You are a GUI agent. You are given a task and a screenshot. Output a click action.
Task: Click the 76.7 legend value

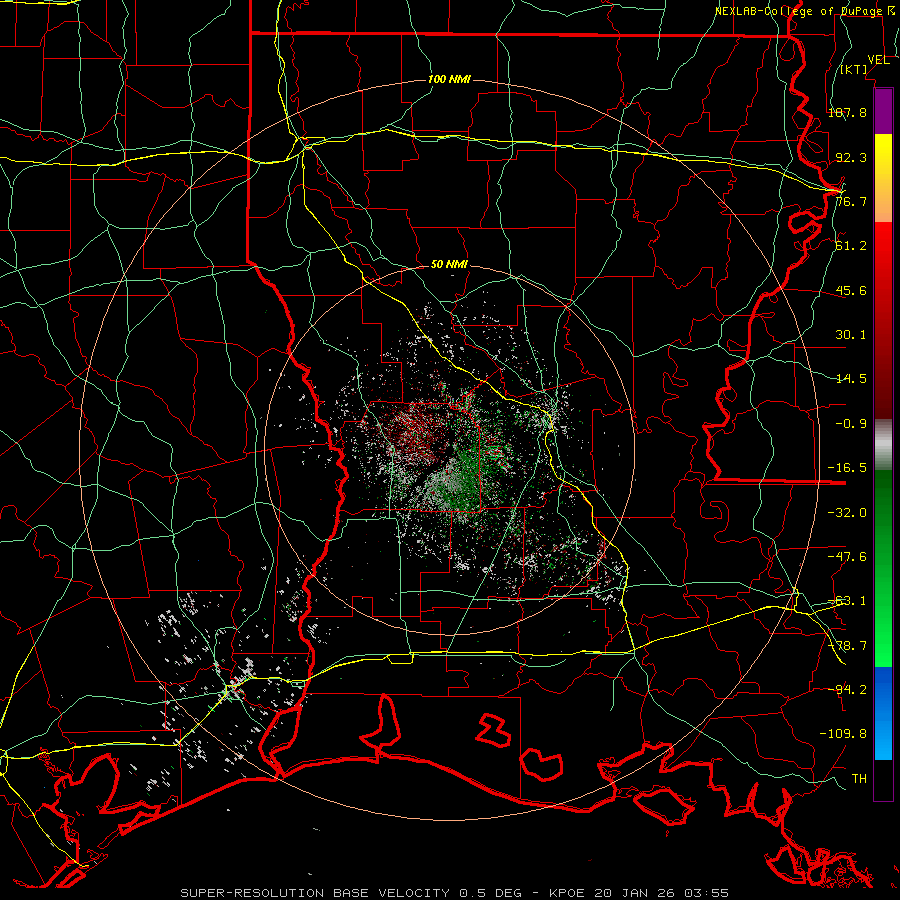[x=851, y=201]
